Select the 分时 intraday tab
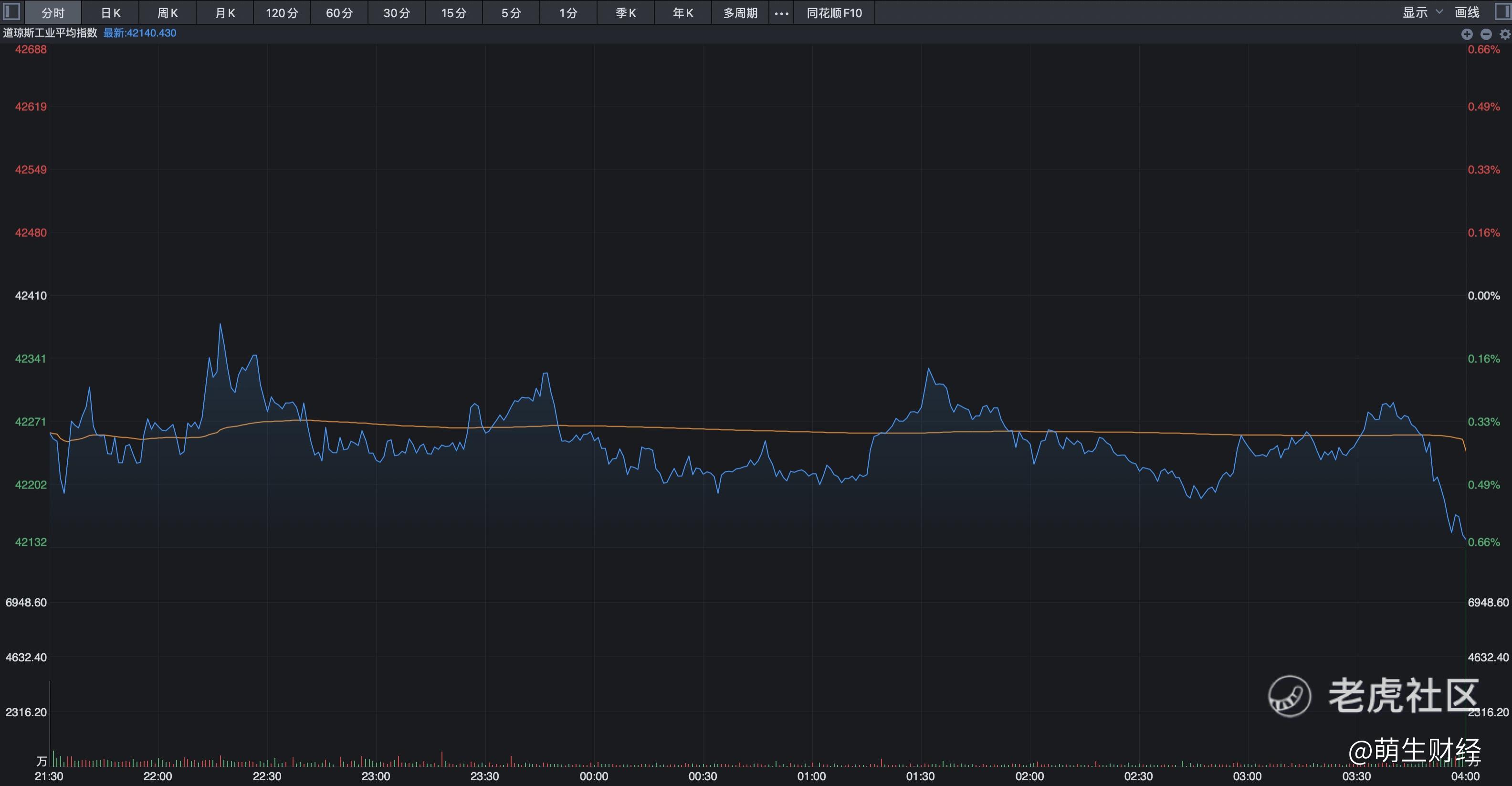The image size is (1512, 786). tap(53, 13)
